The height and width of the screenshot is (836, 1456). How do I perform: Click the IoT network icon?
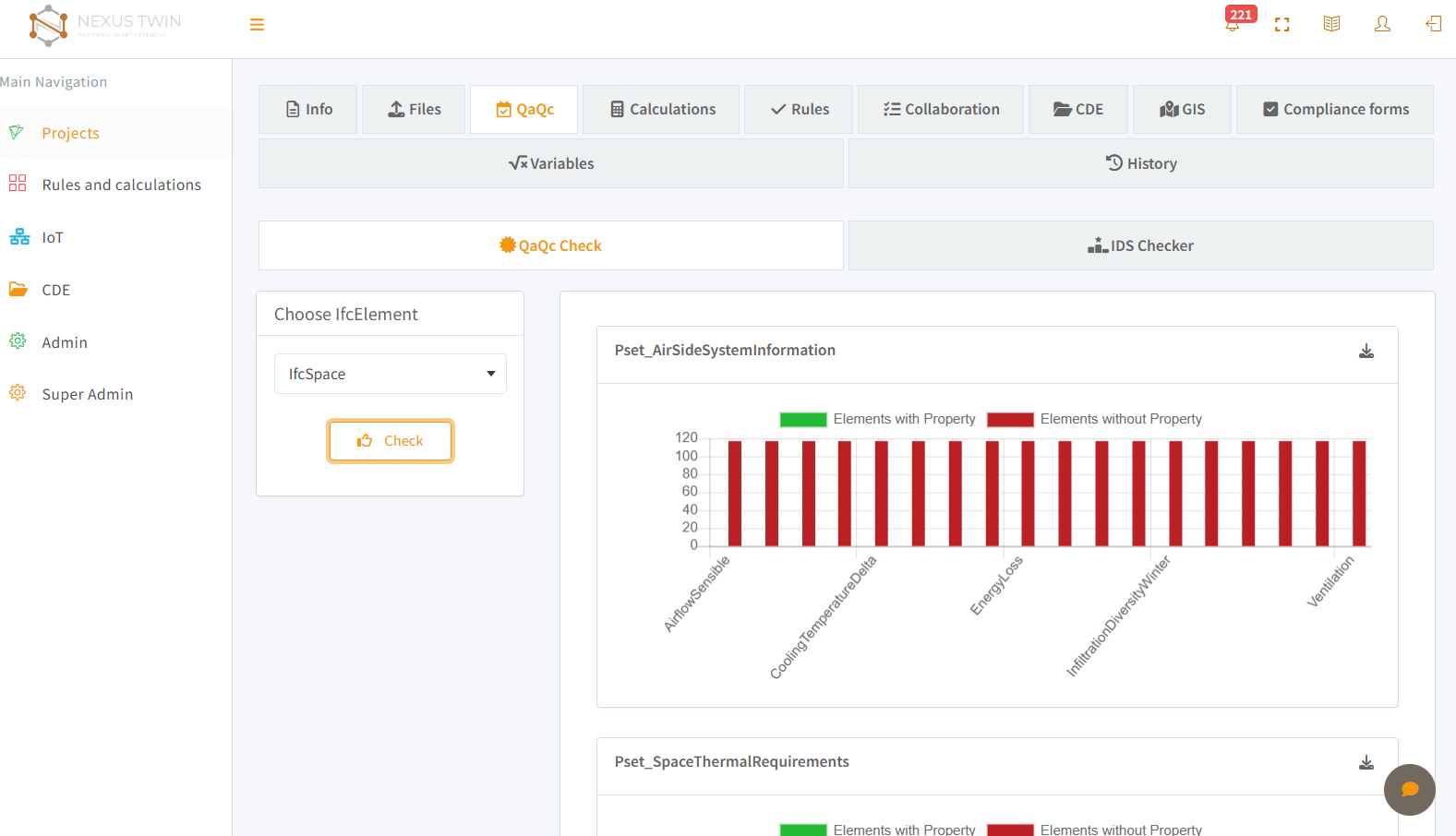pos(19,236)
